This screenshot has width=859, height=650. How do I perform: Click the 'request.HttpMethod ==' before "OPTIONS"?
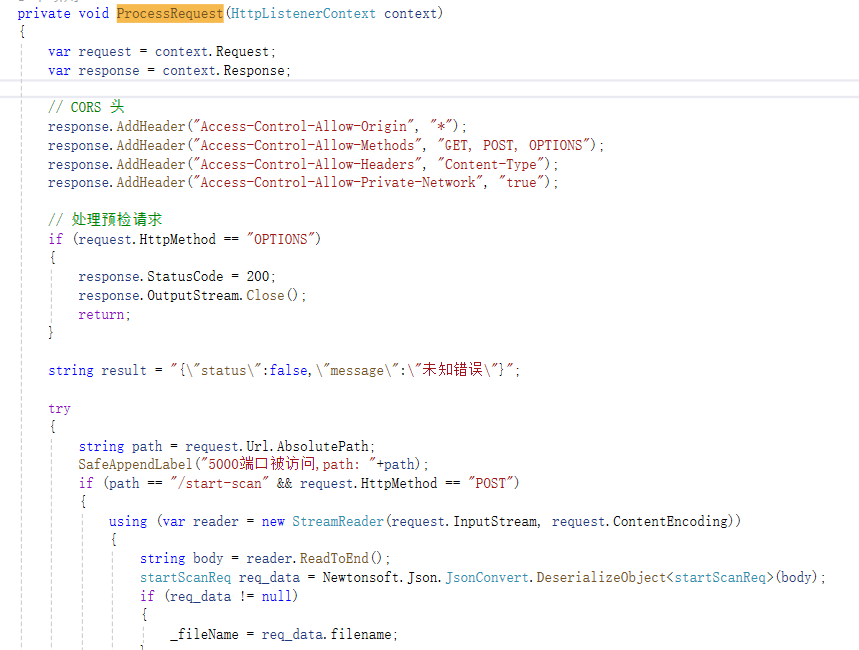point(158,240)
